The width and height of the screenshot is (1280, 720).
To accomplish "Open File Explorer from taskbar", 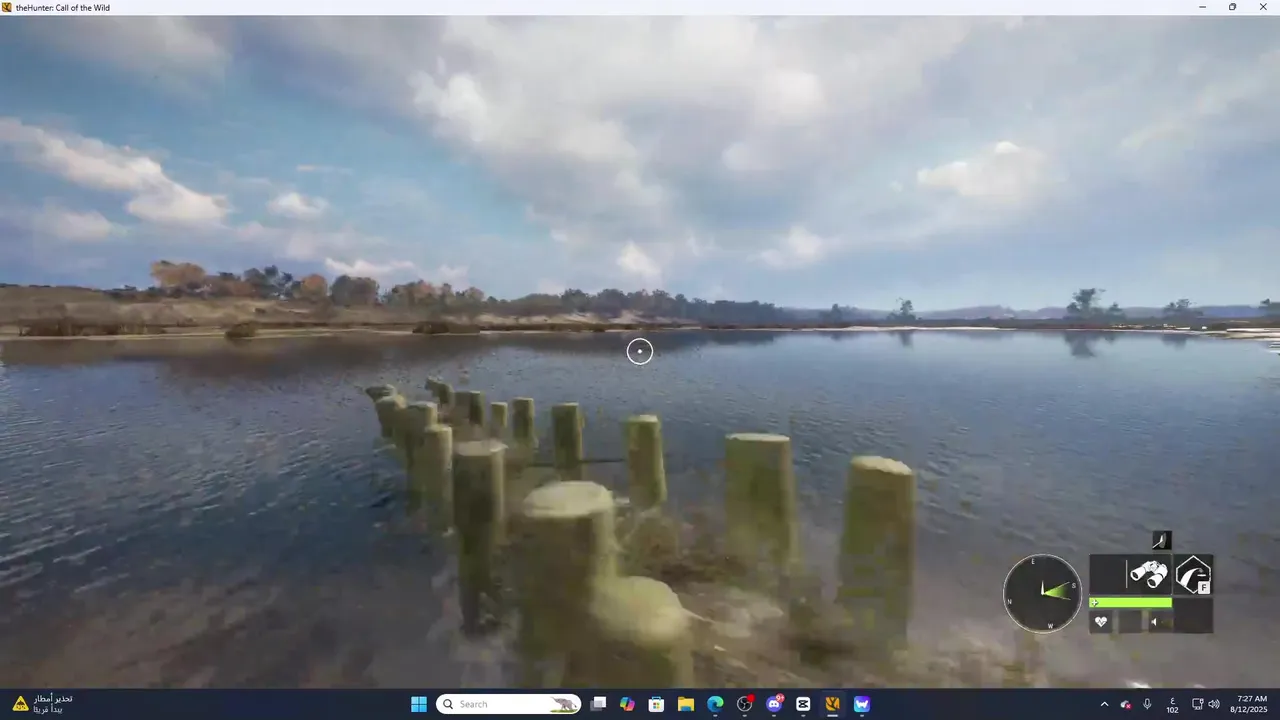I will pos(686,704).
